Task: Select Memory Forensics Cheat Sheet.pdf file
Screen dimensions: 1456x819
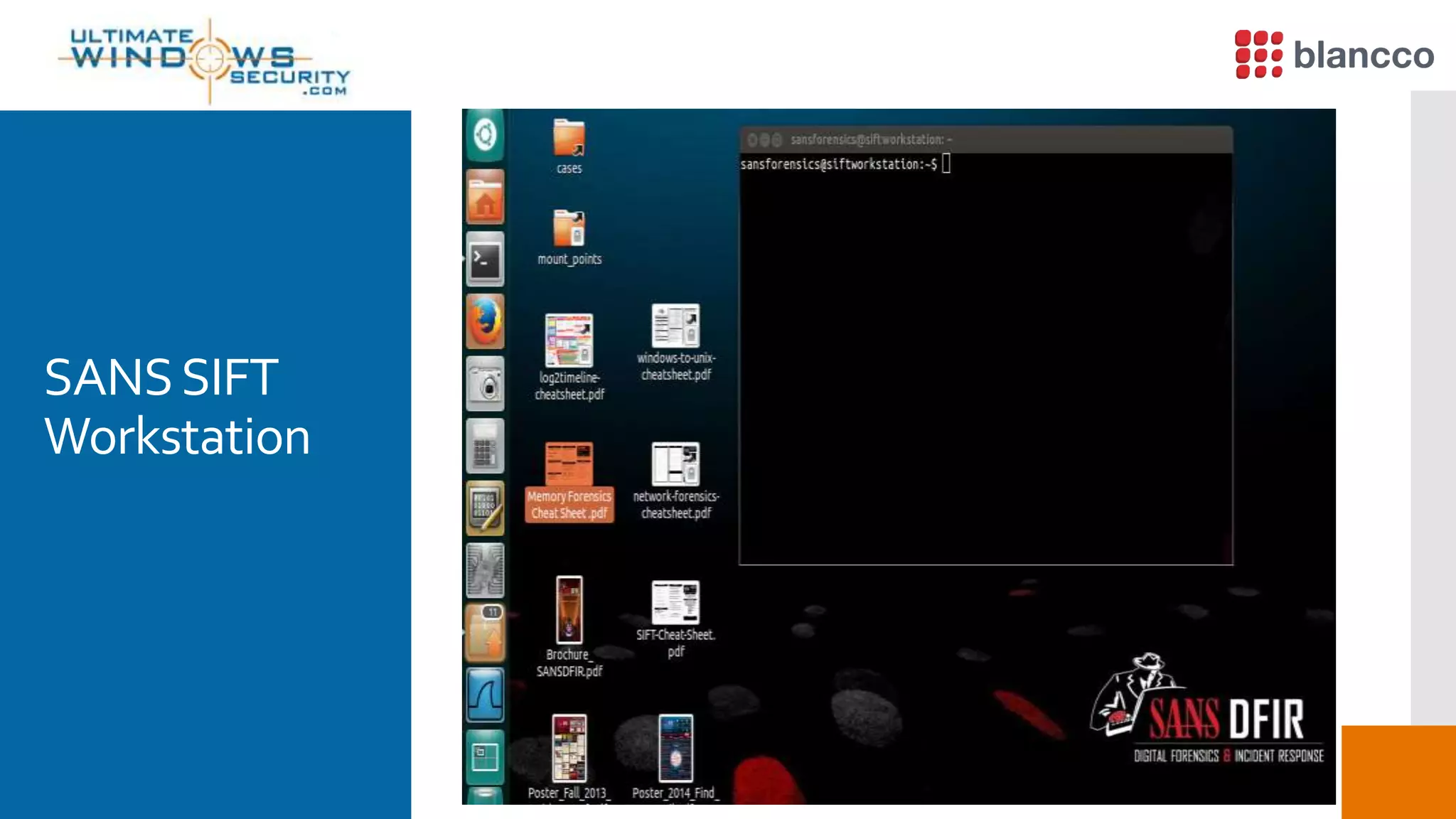Action: point(569,481)
